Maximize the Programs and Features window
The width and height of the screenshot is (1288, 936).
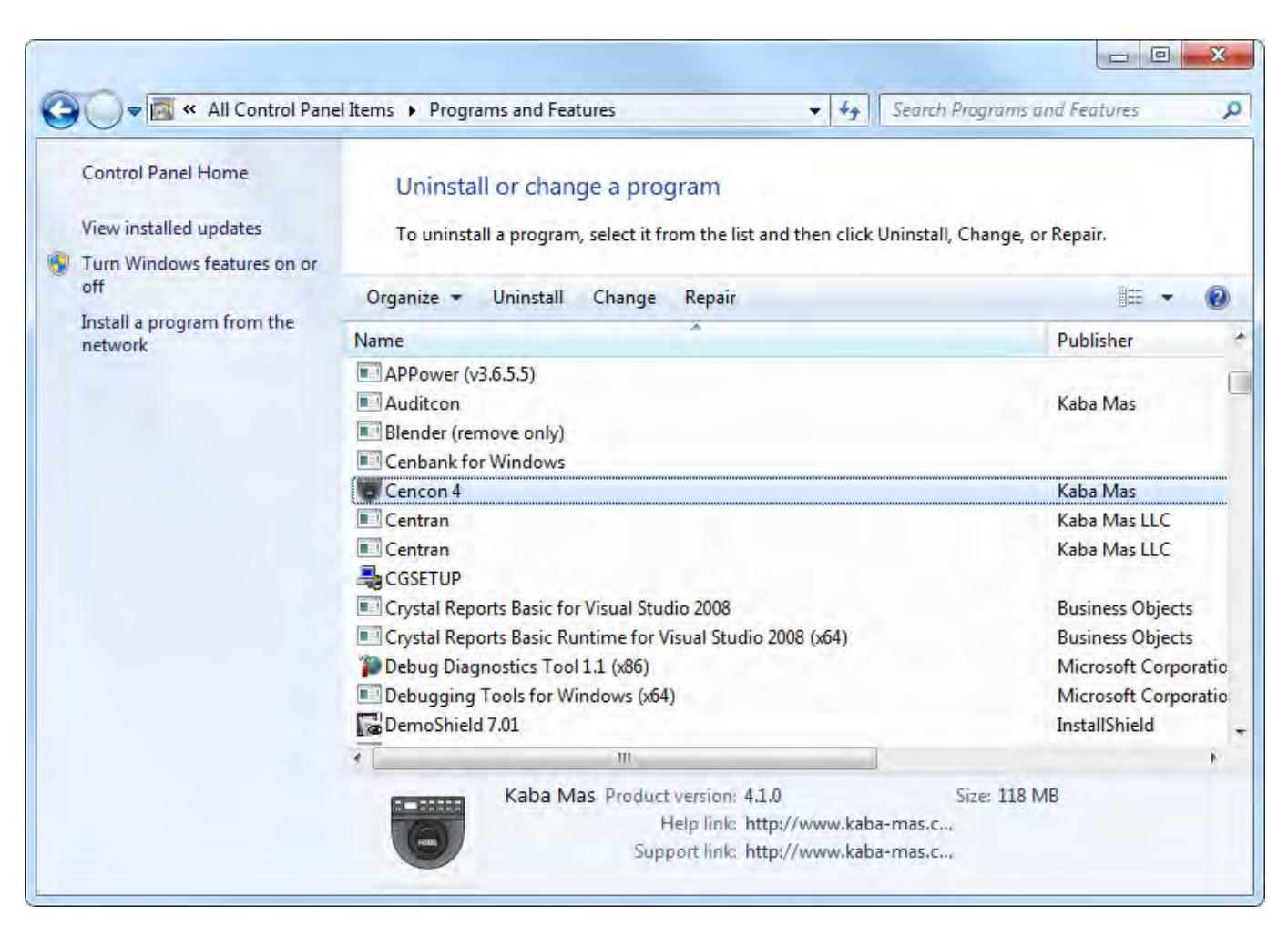[1159, 56]
